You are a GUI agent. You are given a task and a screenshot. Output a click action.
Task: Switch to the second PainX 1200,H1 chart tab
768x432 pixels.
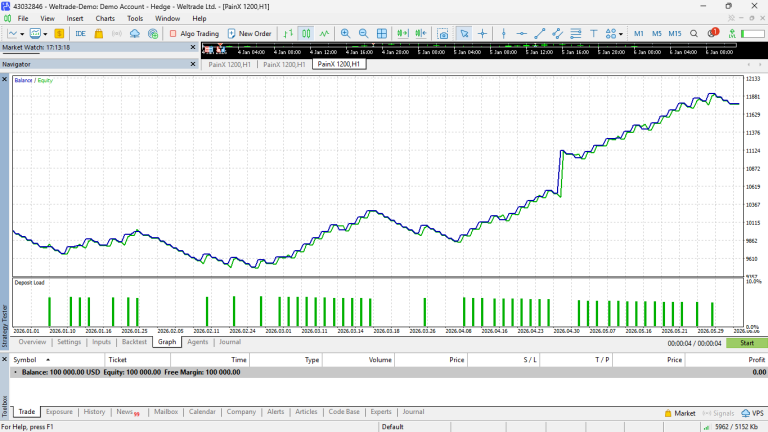[284, 64]
